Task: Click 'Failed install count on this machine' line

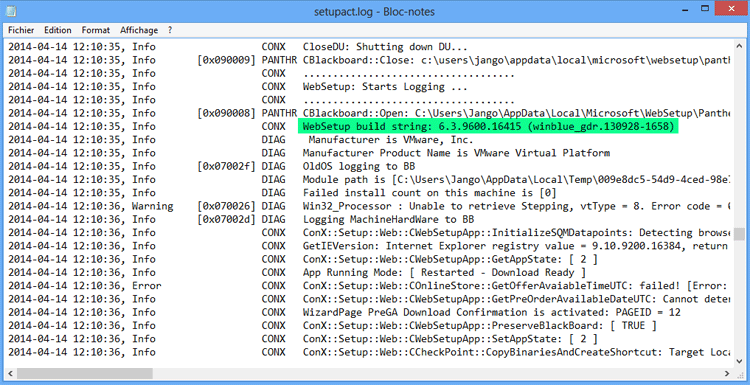Action: 430,193
